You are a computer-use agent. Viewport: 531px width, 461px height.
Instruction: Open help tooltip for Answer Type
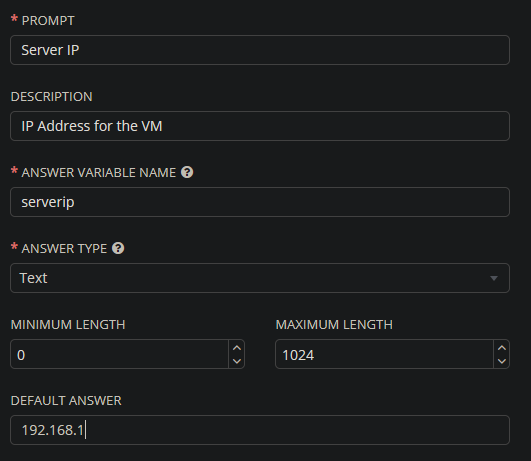pos(118,248)
